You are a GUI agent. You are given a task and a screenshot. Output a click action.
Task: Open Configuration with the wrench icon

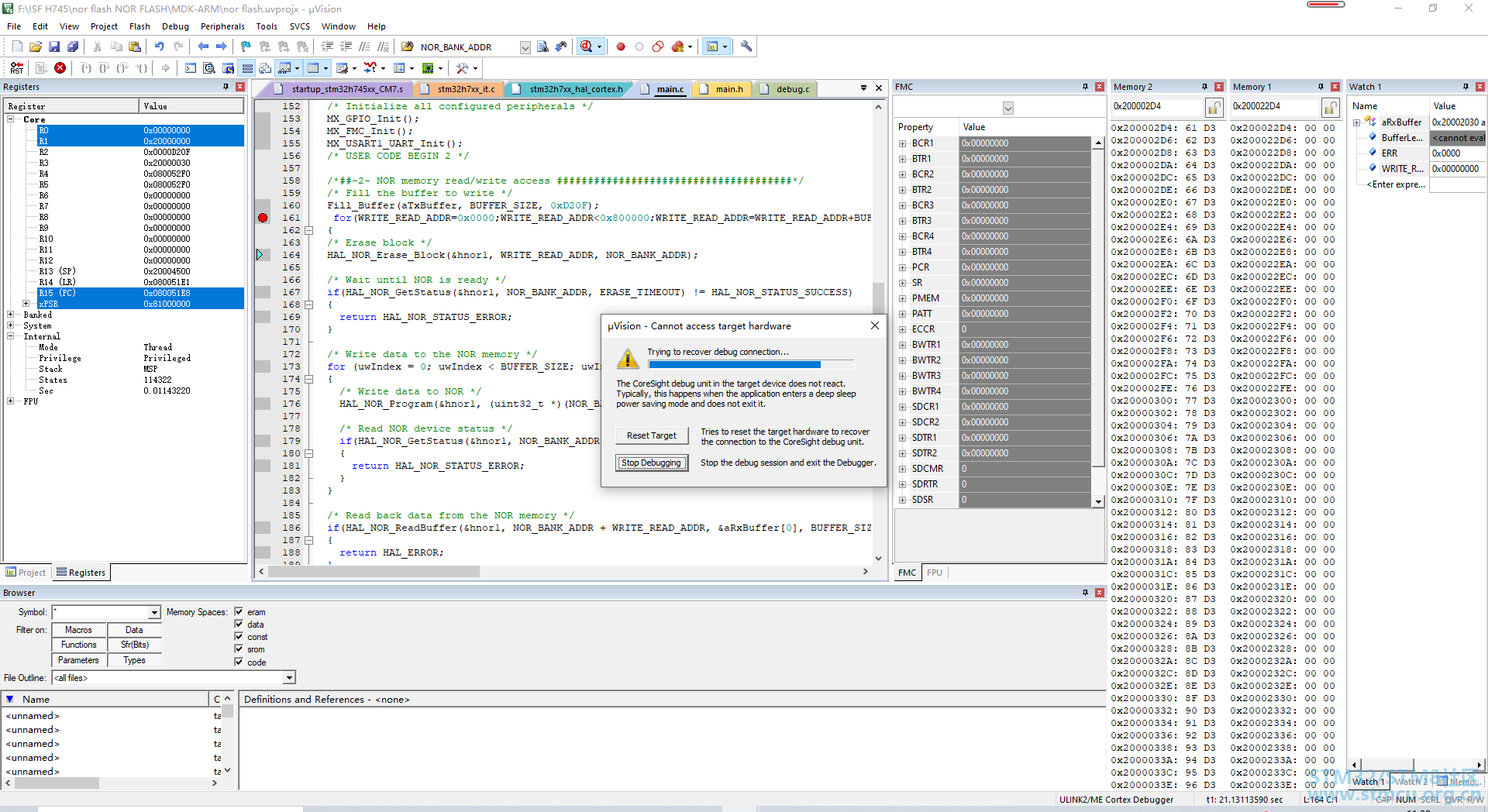(x=746, y=46)
